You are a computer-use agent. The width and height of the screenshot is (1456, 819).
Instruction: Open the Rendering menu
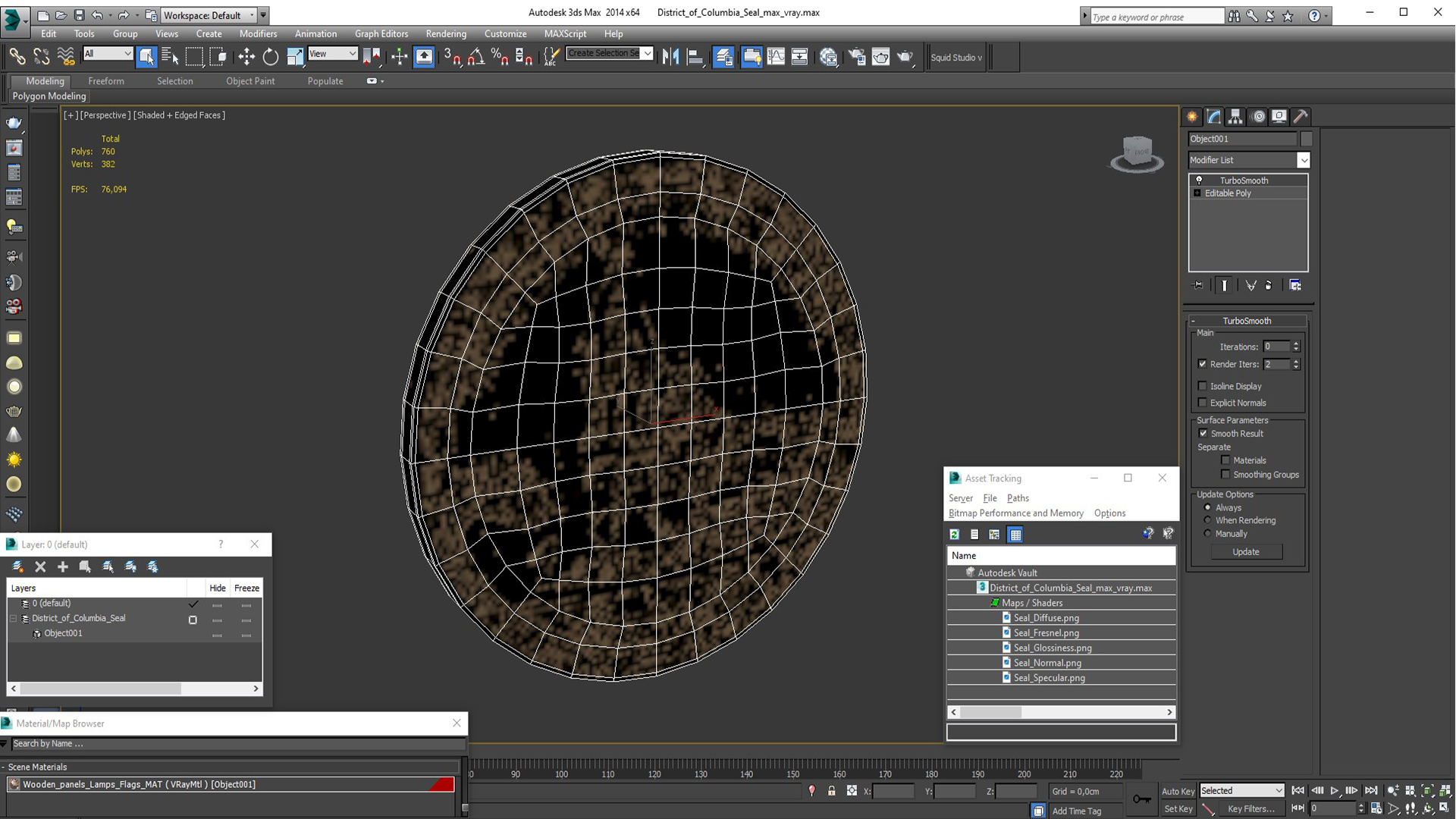(446, 34)
